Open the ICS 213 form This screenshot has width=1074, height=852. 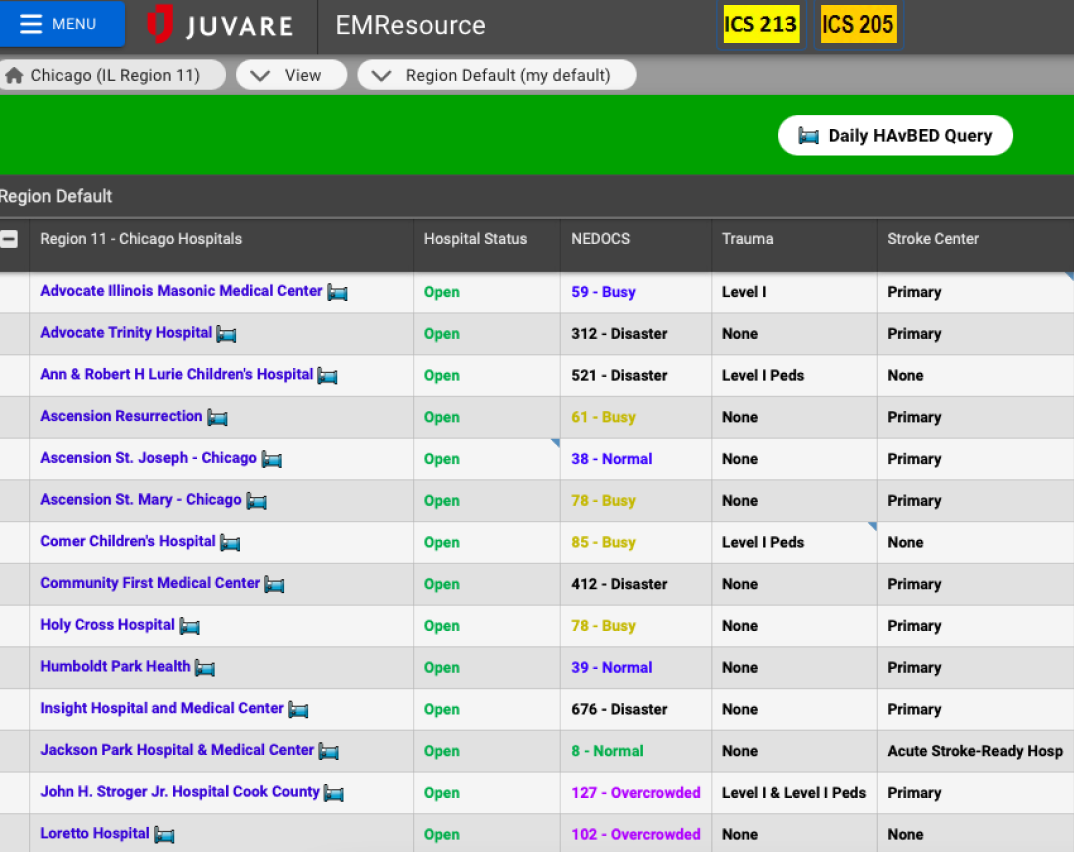(760, 25)
